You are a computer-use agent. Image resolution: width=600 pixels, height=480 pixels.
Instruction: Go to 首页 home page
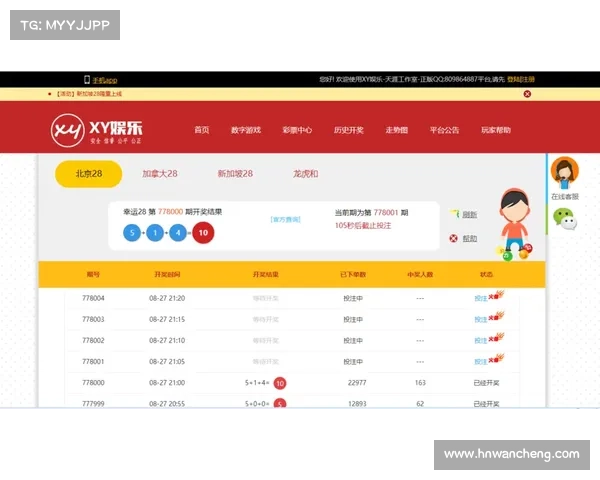tap(202, 130)
